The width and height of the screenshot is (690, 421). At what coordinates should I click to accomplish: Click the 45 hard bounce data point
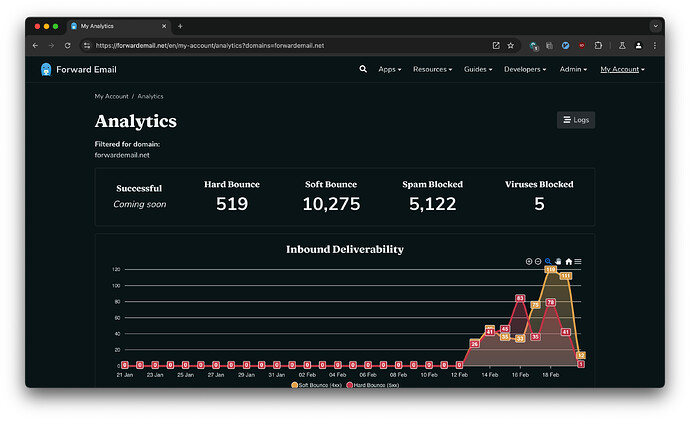[x=505, y=329]
